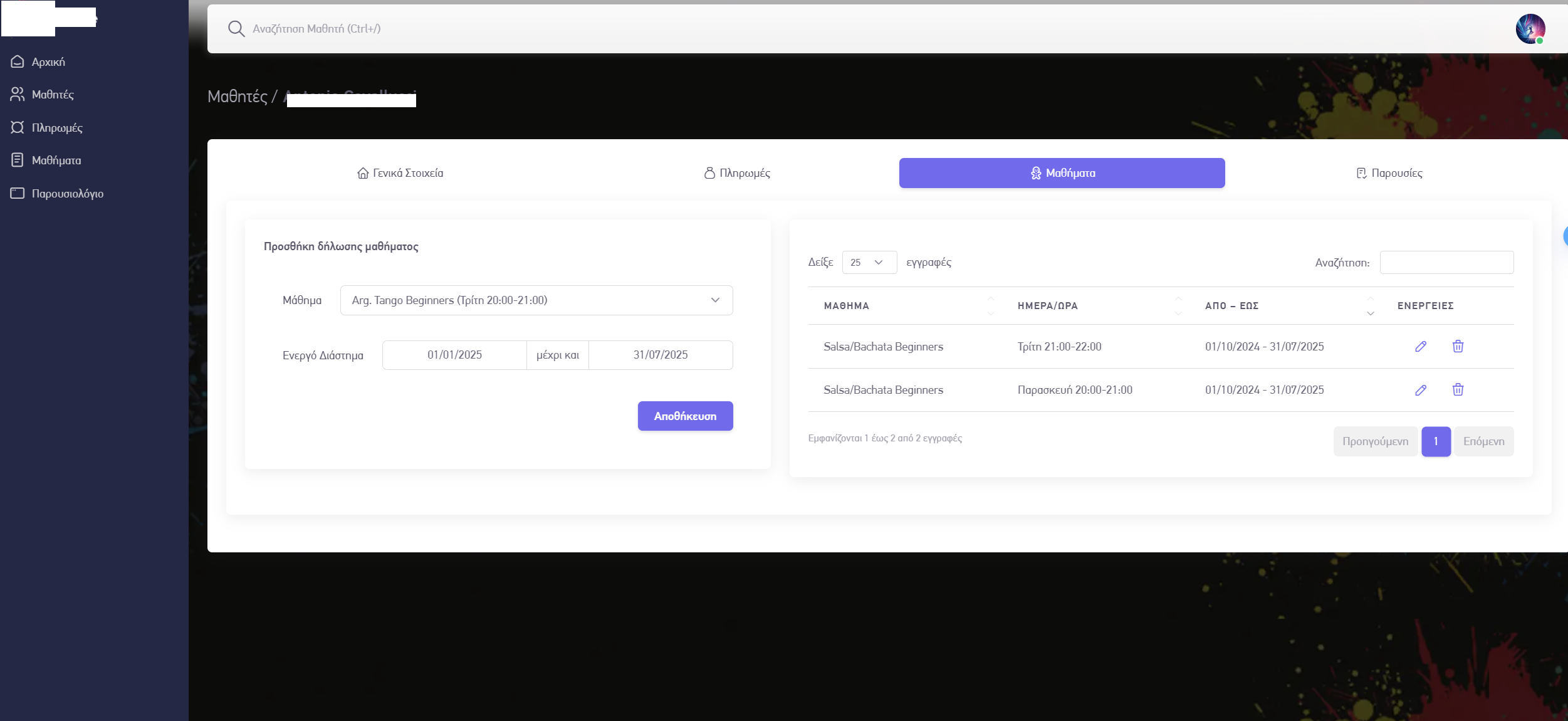This screenshot has width=1568, height=721.
Task: Open the Μάθημα course dropdown
Action: point(536,300)
